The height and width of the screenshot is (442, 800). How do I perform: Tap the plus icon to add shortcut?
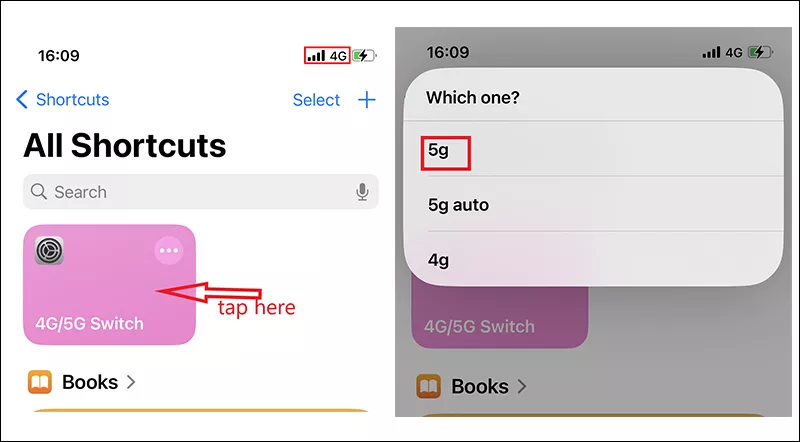click(x=367, y=100)
